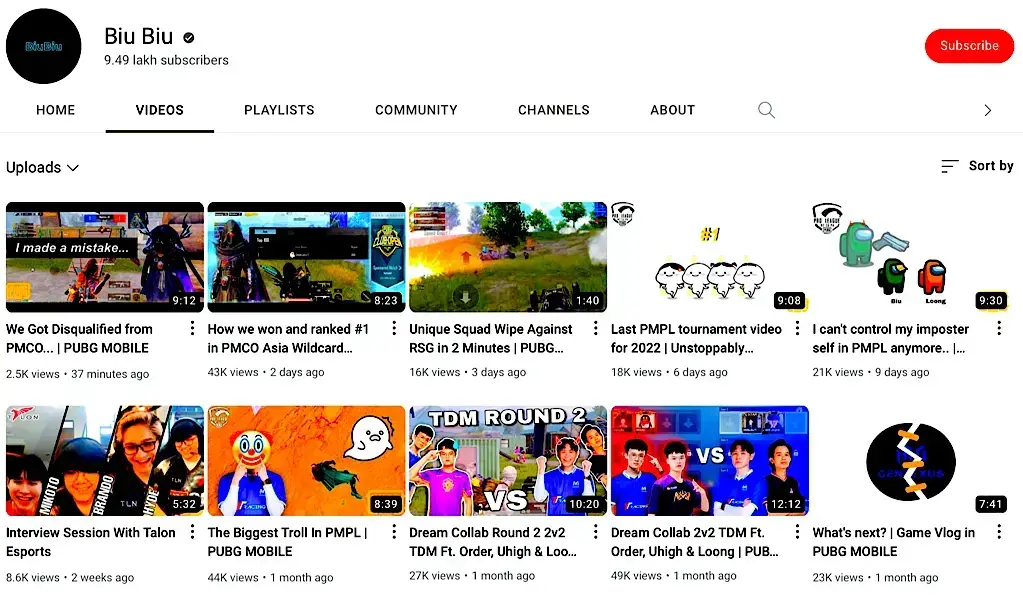Click the verified badge beside Biu Biu
Screen dimensions: 1023x597
(189, 38)
